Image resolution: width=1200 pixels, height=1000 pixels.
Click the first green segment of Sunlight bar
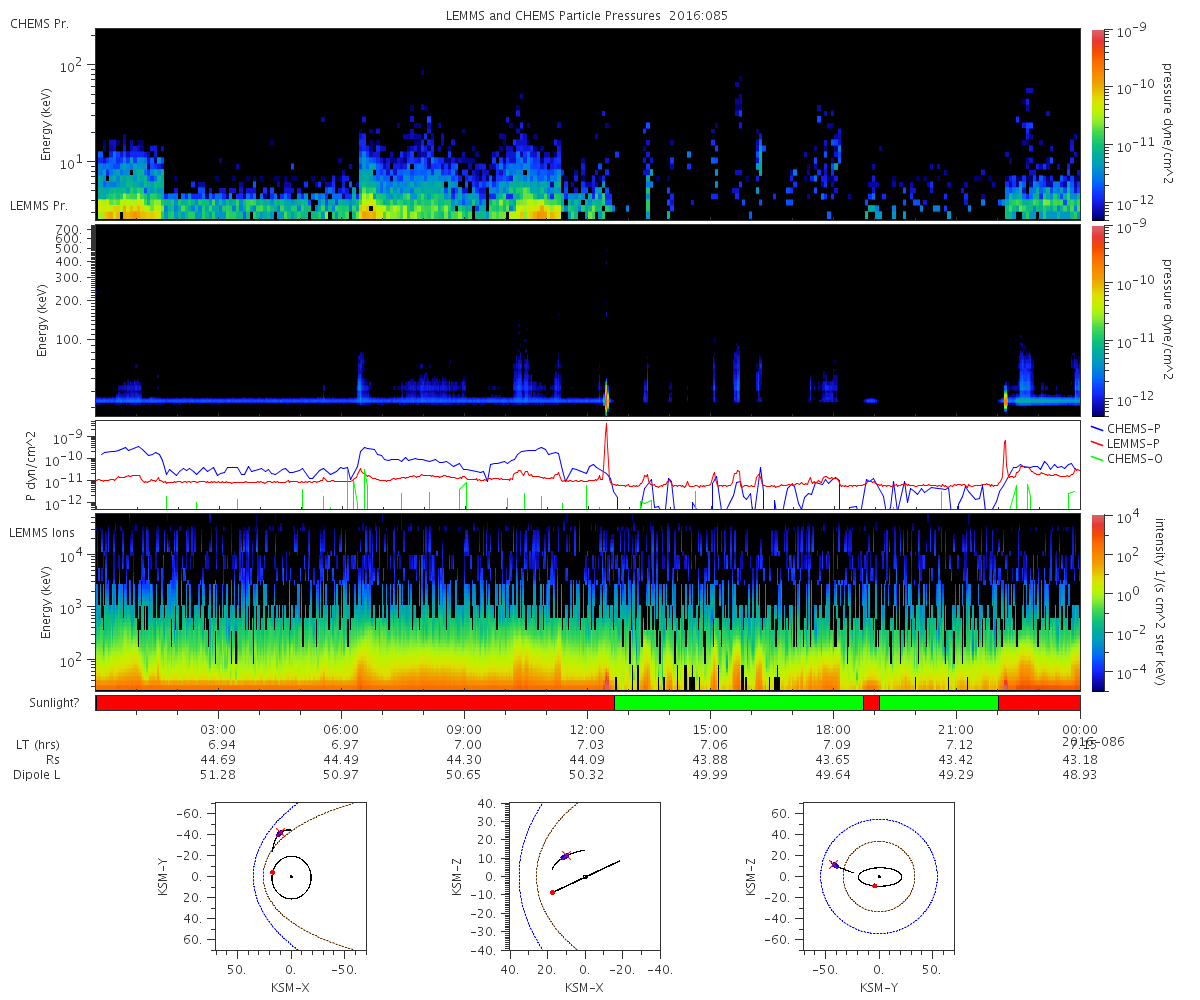tap(738, 703)
